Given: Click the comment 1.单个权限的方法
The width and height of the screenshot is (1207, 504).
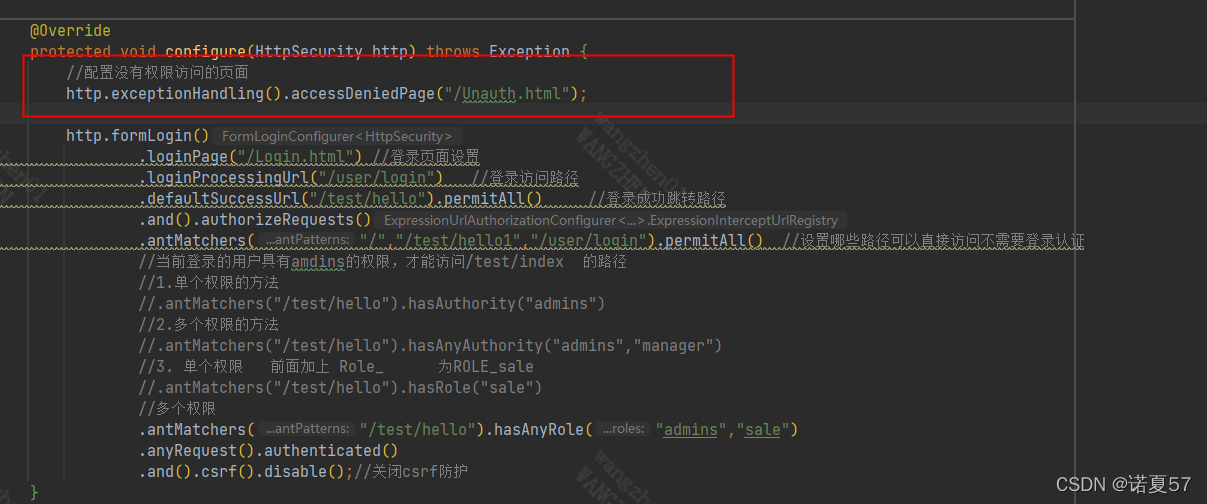Looking at the screenshot, I should 209,283.
